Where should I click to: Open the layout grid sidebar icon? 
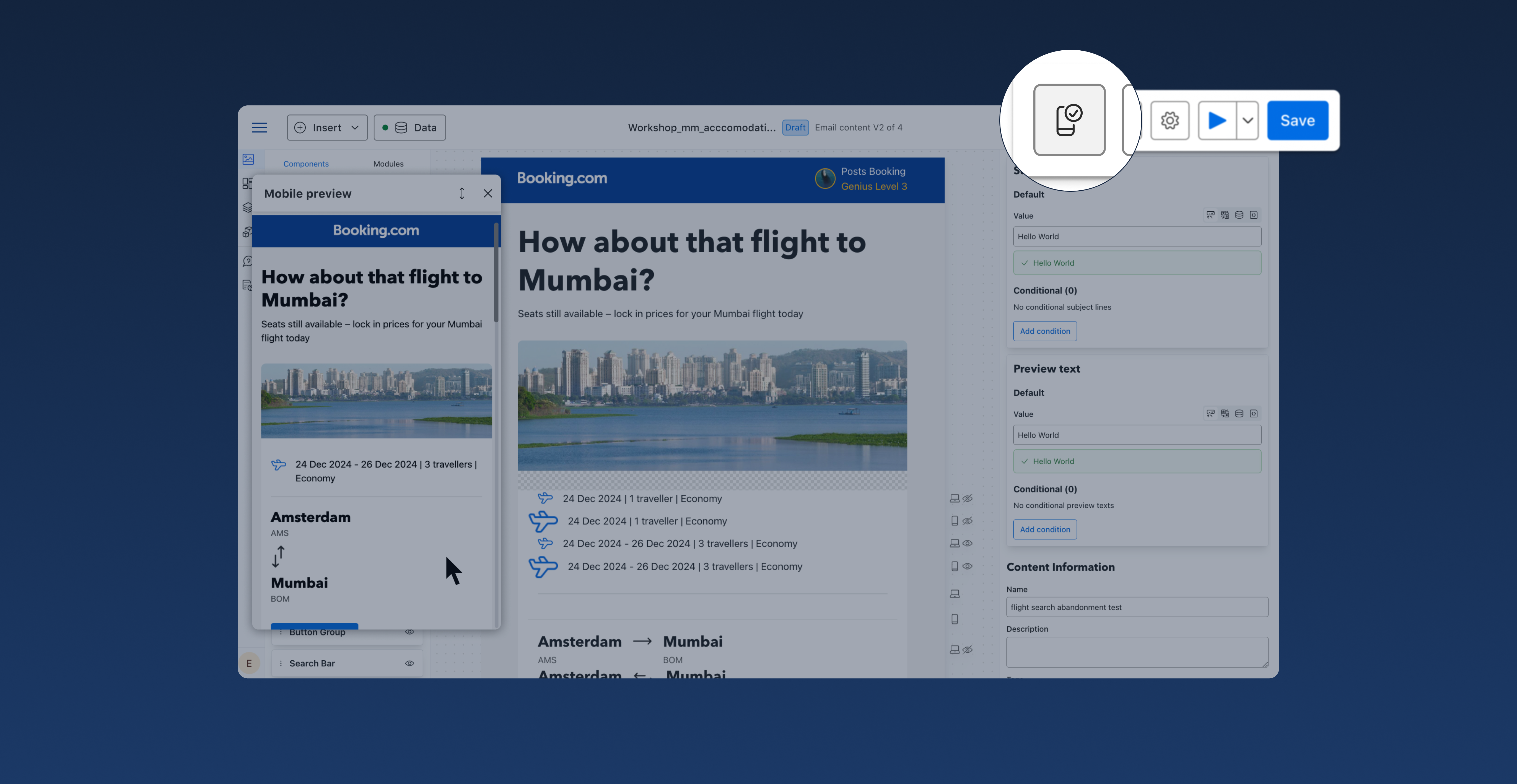(x=247, y=183)
